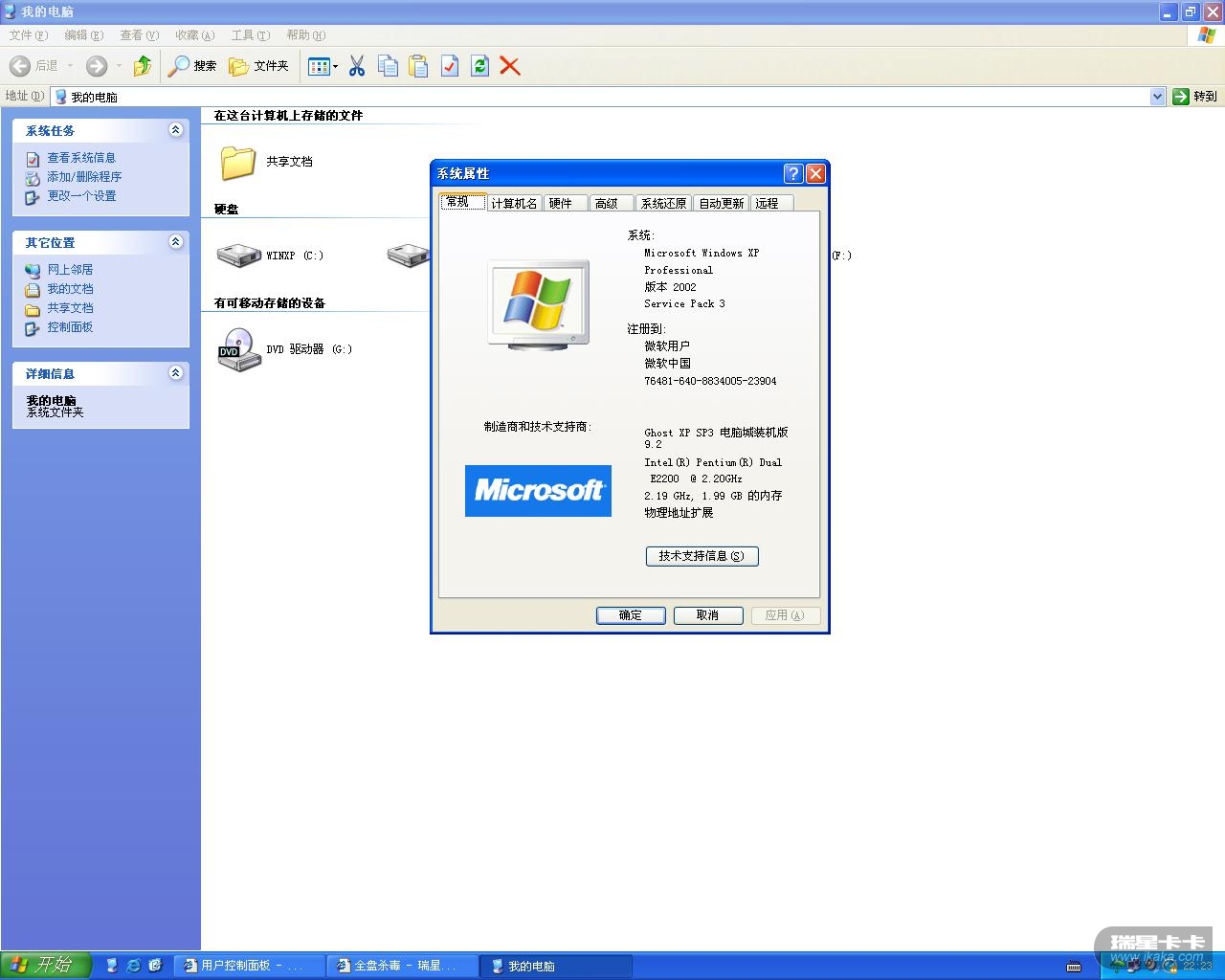Close the 系统属性 dialog
The height and width of the screenshot is (980, 1225).
pyautogui.click(x=815, y=173)
